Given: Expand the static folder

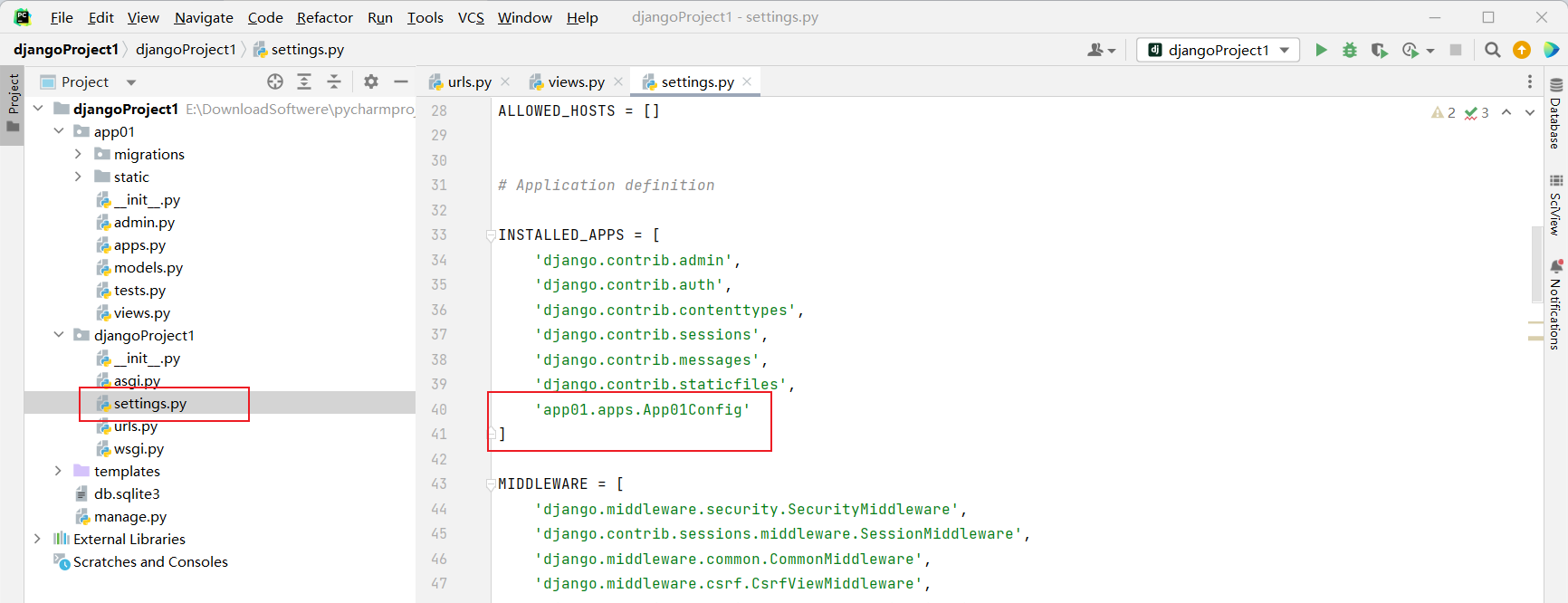Looking at the screenshot, I should point(79,177).
